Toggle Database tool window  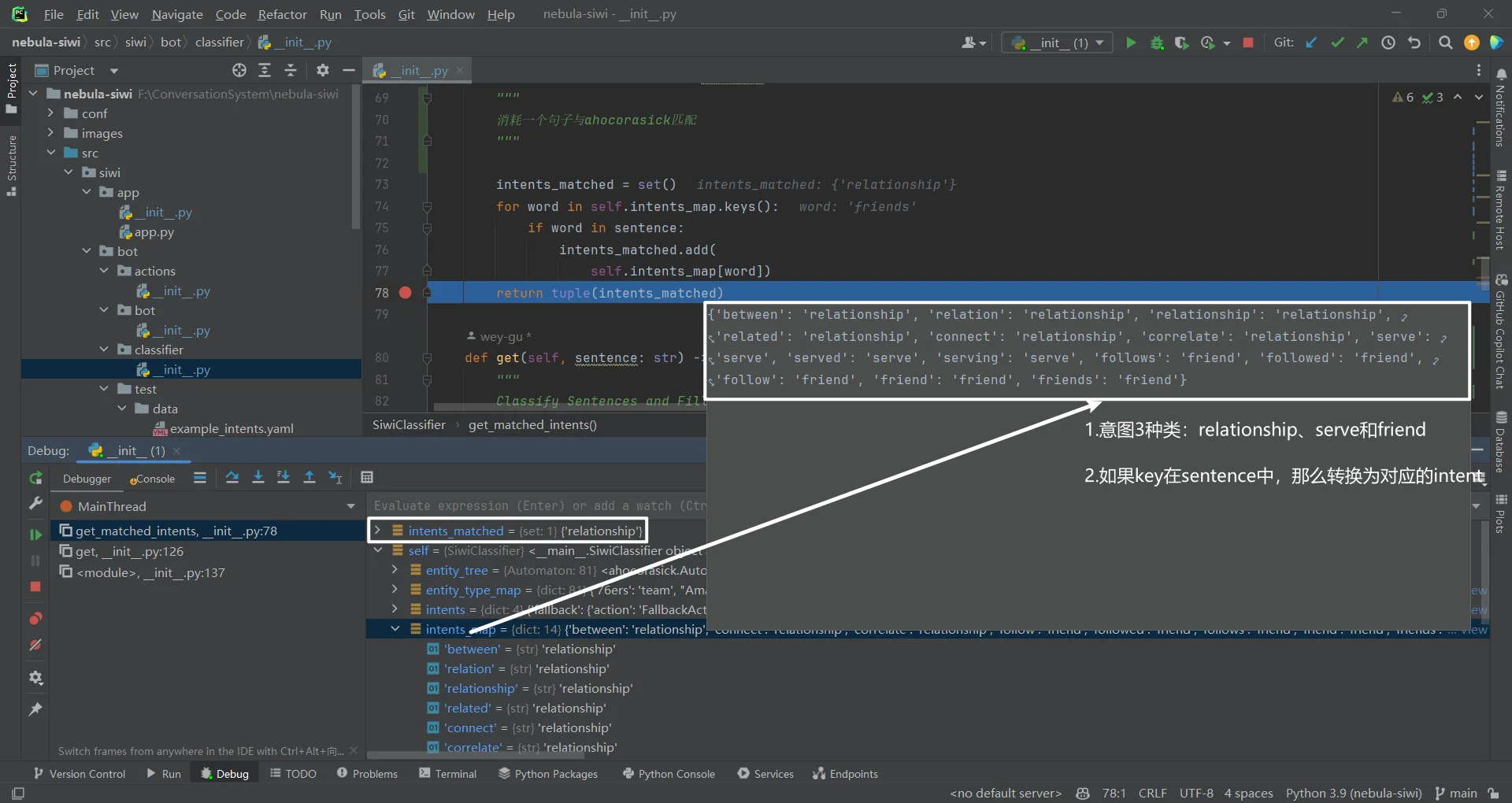tap(1501, 441)
